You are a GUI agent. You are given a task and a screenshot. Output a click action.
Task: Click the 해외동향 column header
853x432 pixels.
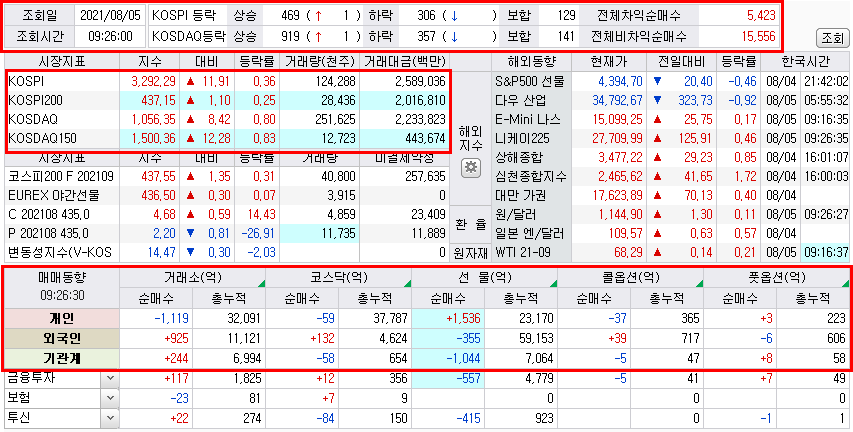[x=531, y=61]
